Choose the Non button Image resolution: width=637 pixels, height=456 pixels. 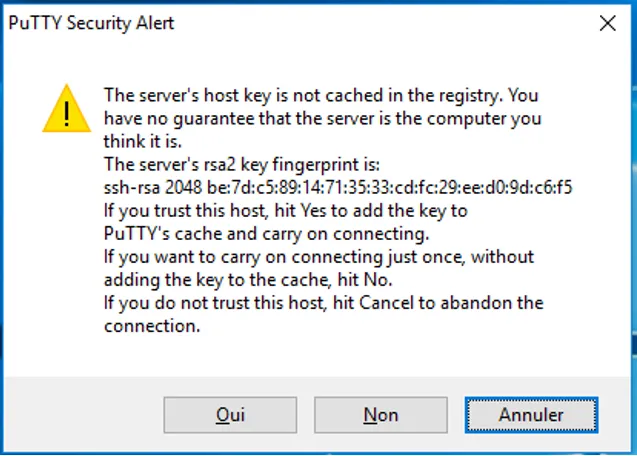[380, 414]
